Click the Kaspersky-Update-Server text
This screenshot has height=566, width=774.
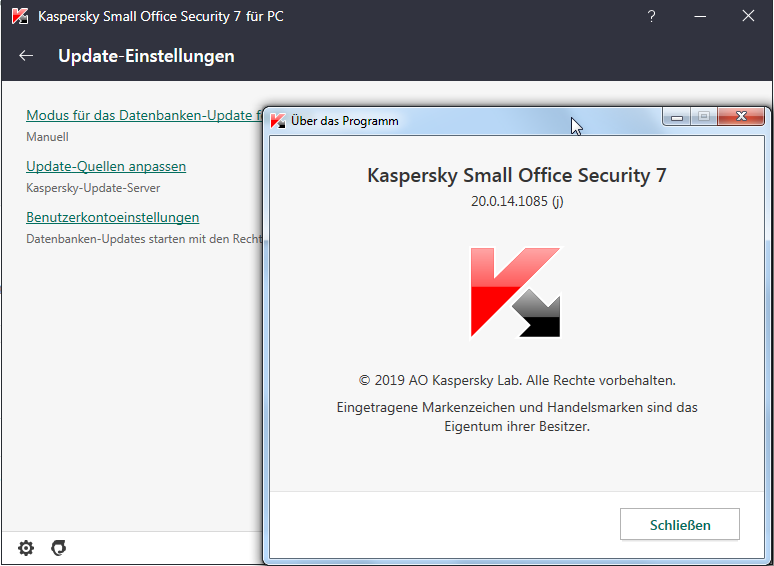[93, 188]
